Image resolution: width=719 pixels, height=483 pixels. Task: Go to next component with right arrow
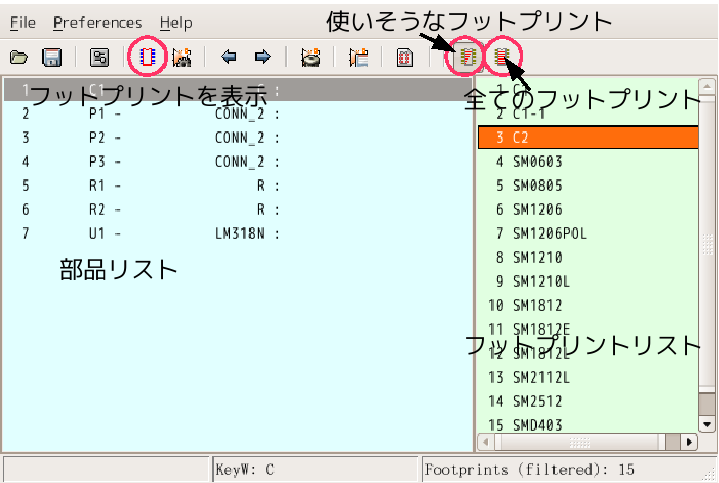[x=262, y=58]
